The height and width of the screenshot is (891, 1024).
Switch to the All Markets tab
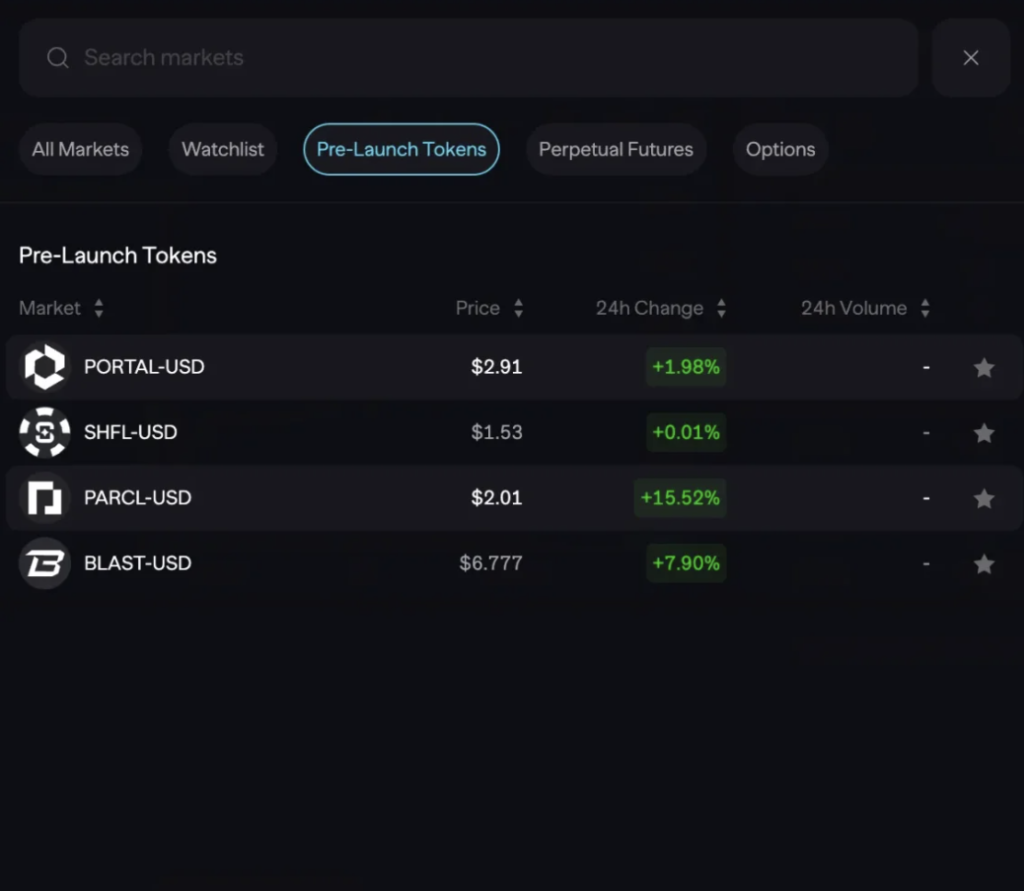click(x=80, y=150)
